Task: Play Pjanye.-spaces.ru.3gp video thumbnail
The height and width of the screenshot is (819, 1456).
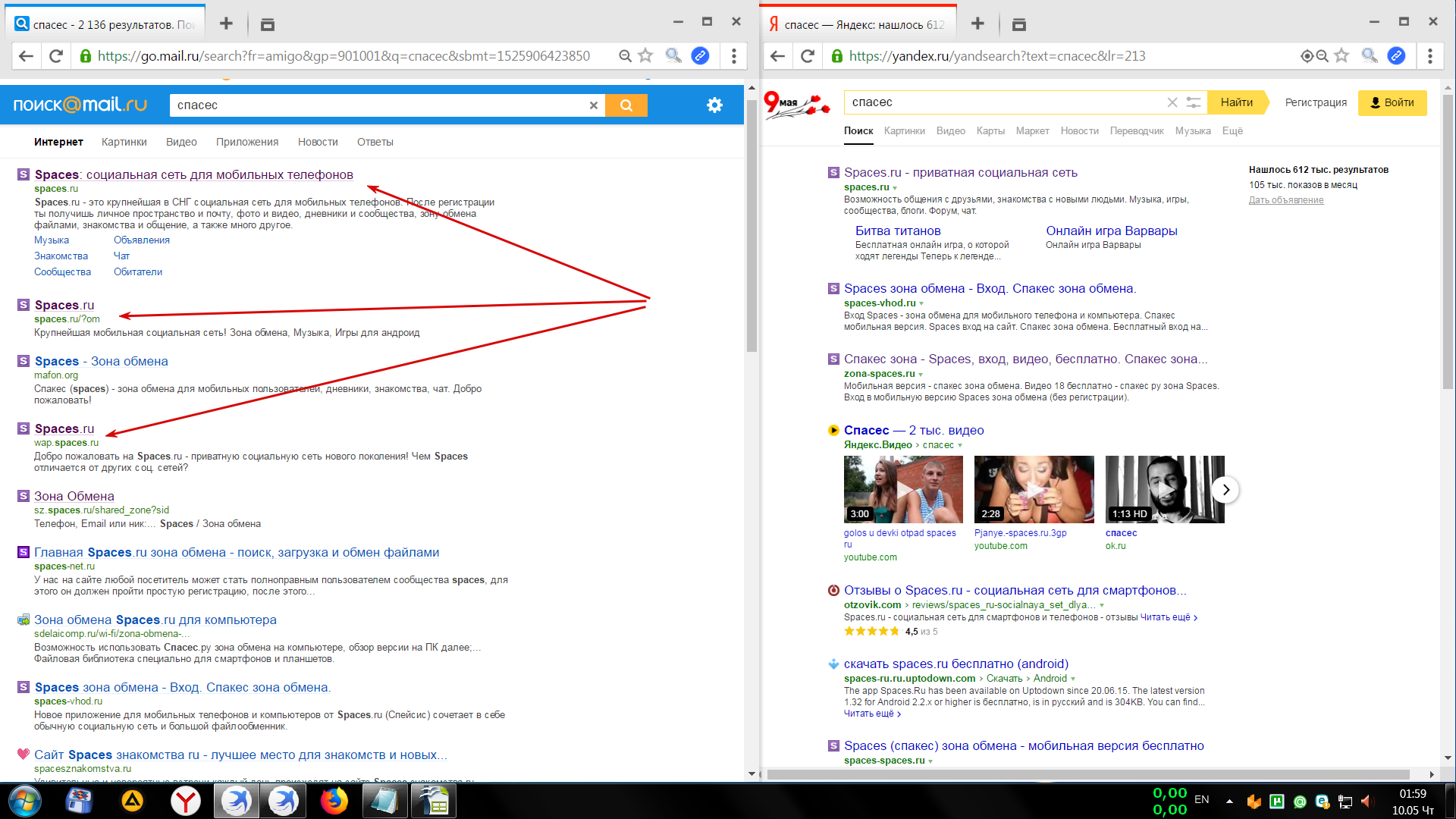Action: click(x=1034, y=489)
